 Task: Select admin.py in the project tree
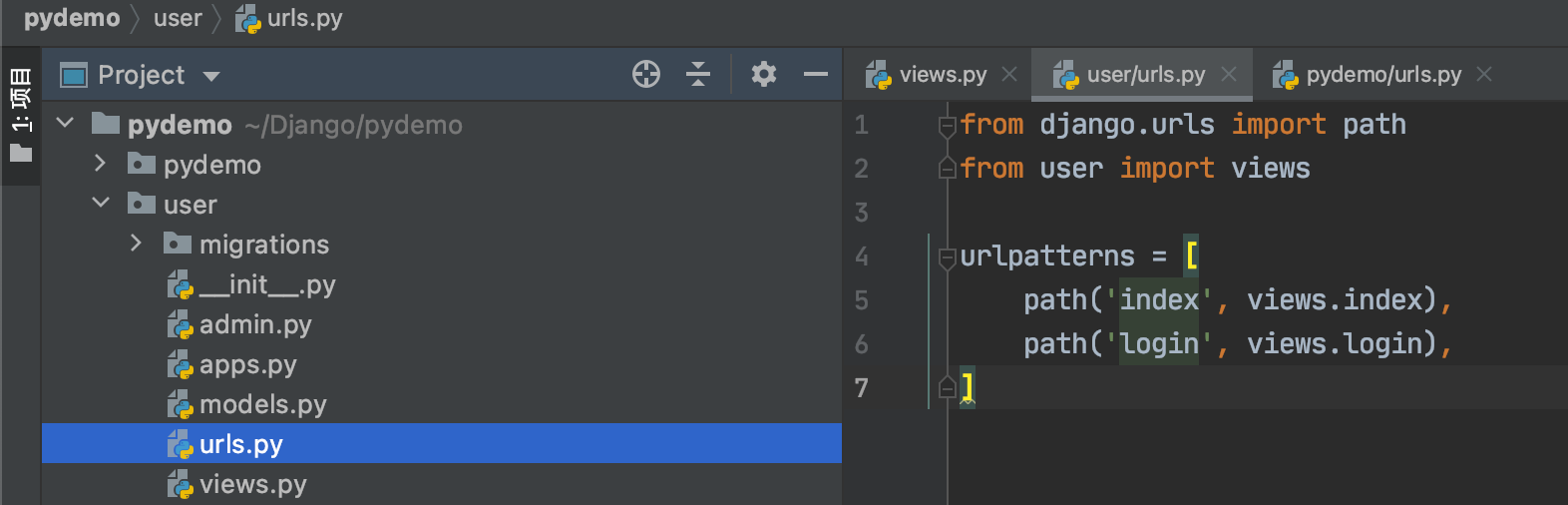point(254,324)
